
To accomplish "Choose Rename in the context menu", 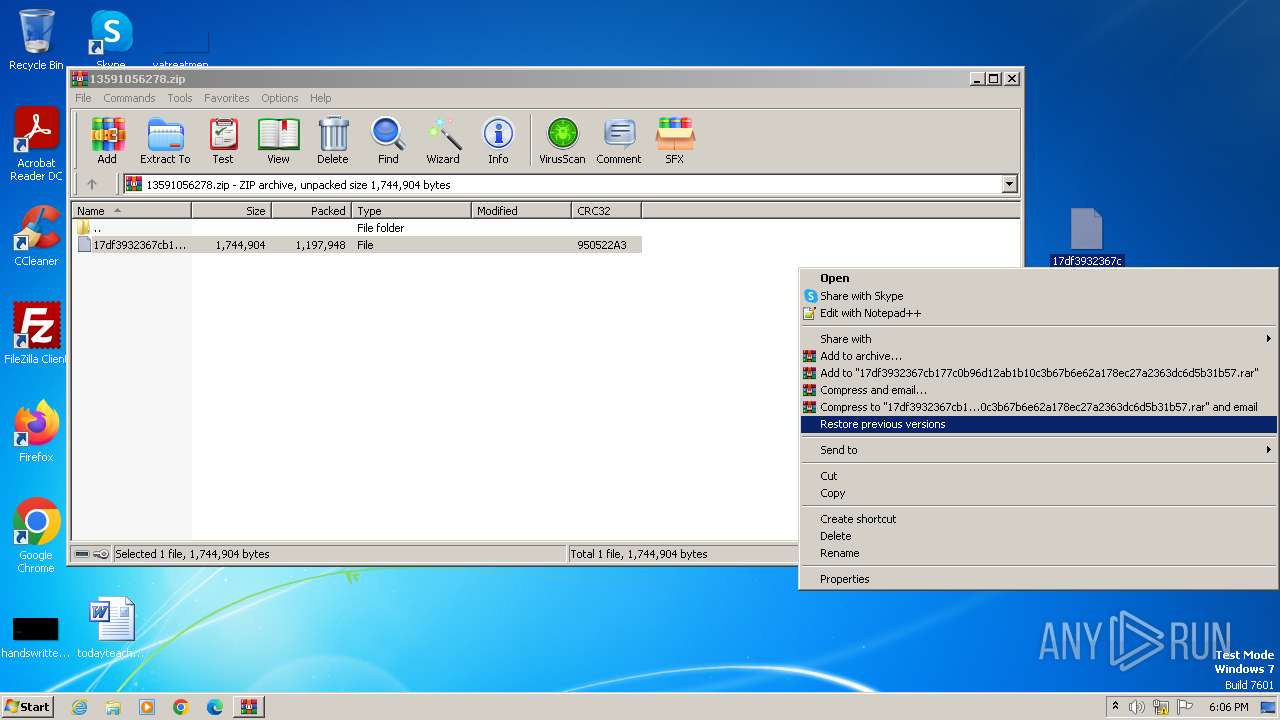I will 1039,553.
